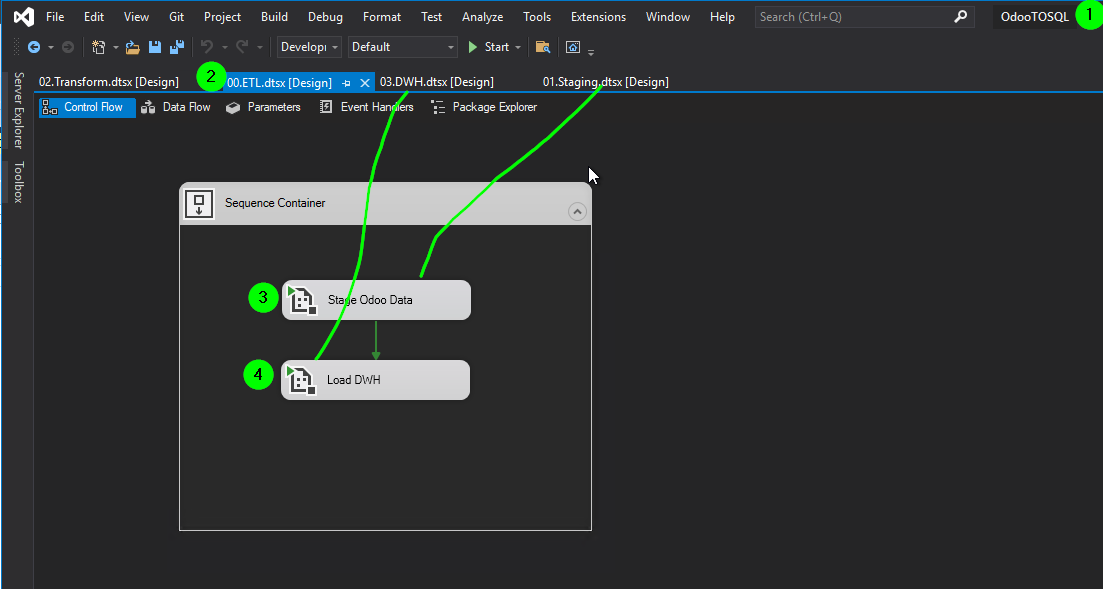Open the Toolbox side panel
The width and height of the screenshot is (1103, 589).
point(19,182)
